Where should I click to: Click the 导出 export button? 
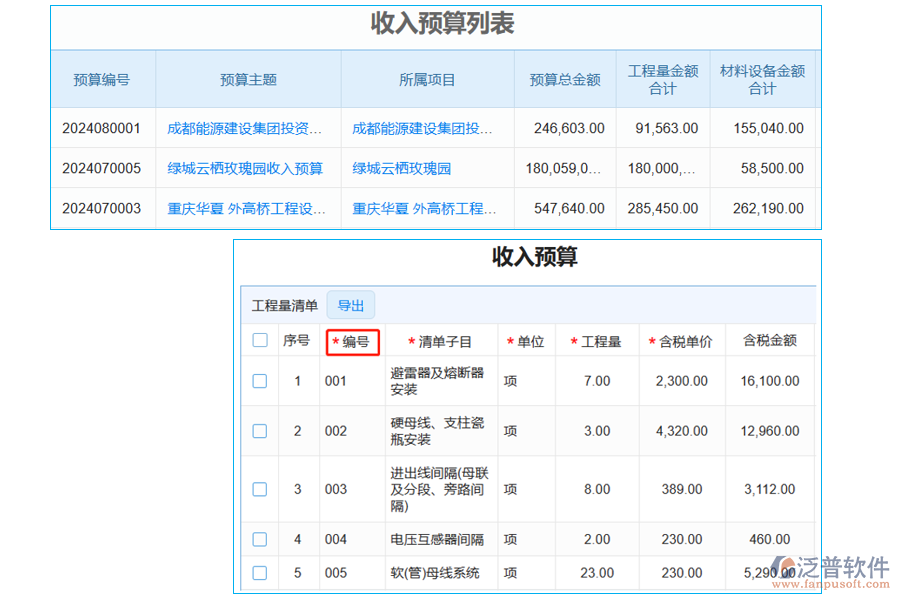pyautogui.click(x=351, y=305)
